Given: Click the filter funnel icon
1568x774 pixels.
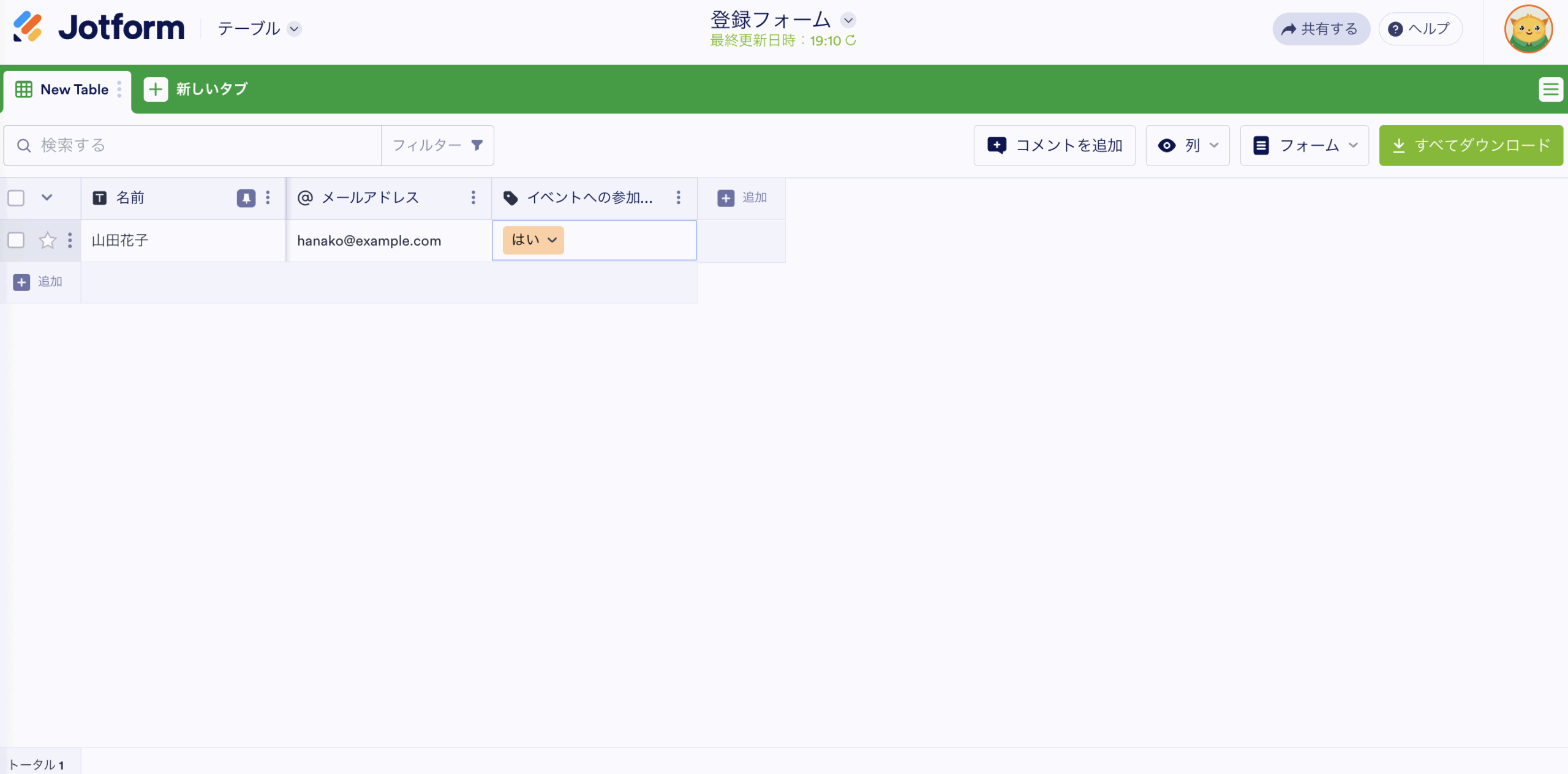Looking at the screenshot, I should tap(477, 145).
